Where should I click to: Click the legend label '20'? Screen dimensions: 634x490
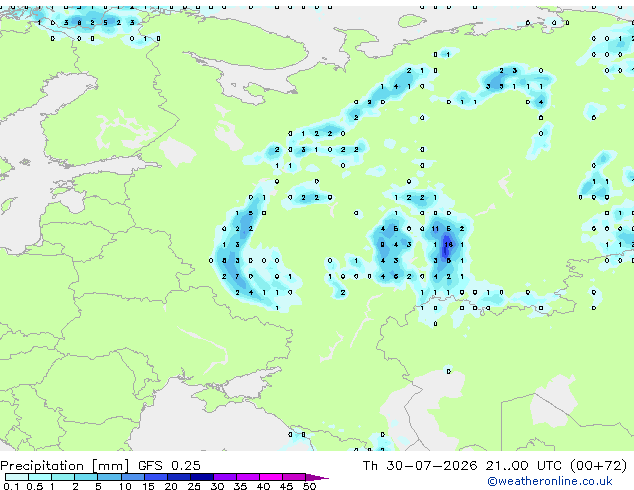pyautogui.click(x=171, y=486)
